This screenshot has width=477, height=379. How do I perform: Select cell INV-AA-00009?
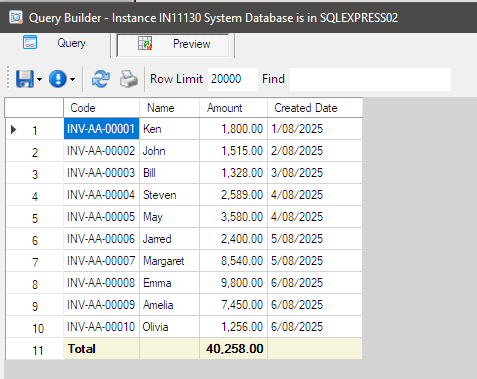[101, 305]
